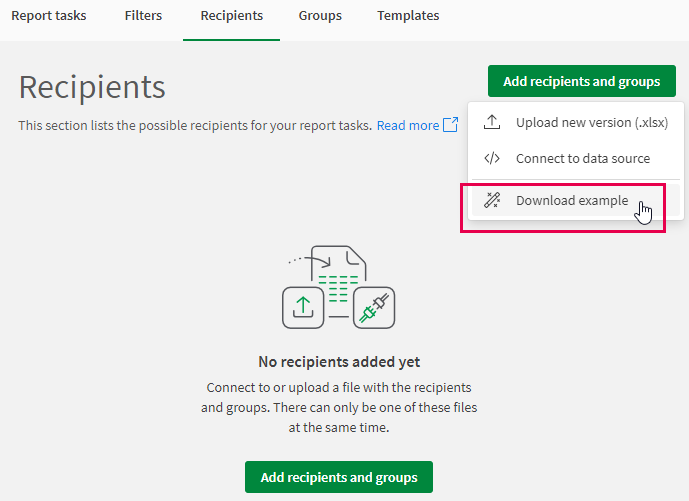This screenshot has width=689, height=501.
Task: Select Connect to data source menu entry
Action: click(x=582, y=159)
